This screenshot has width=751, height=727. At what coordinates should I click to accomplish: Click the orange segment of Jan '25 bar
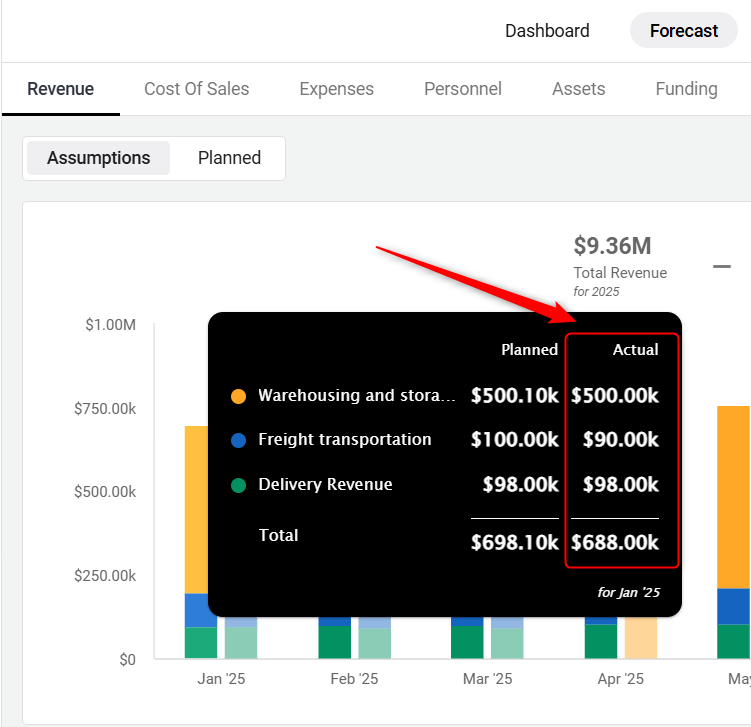196,510
